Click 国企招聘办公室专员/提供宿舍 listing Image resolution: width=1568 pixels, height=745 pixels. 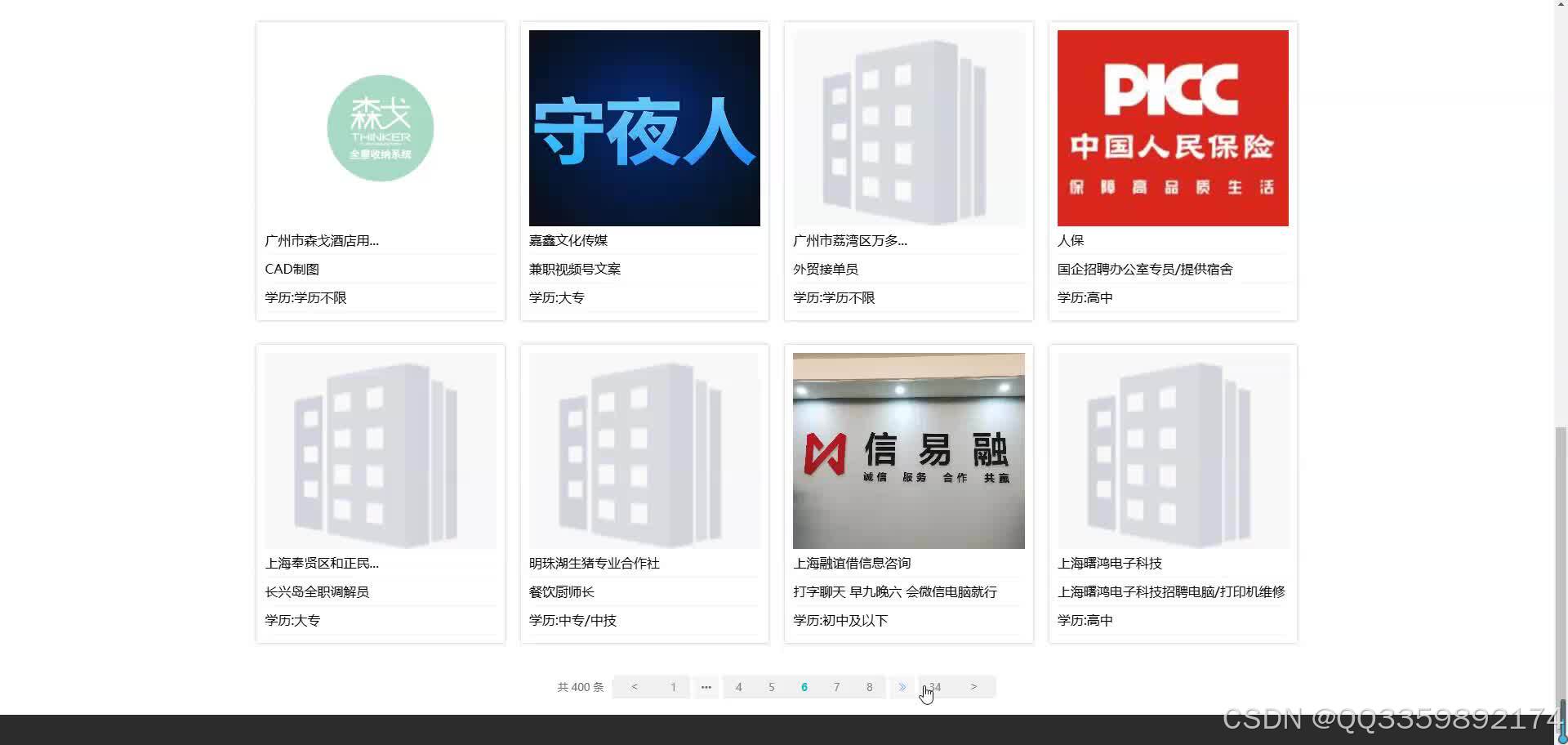click(x=1145, y=268)
